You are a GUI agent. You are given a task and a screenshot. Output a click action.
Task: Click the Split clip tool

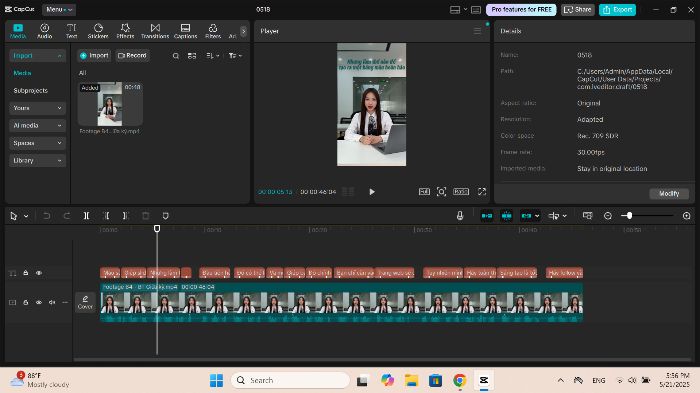(x=87, y=216)
